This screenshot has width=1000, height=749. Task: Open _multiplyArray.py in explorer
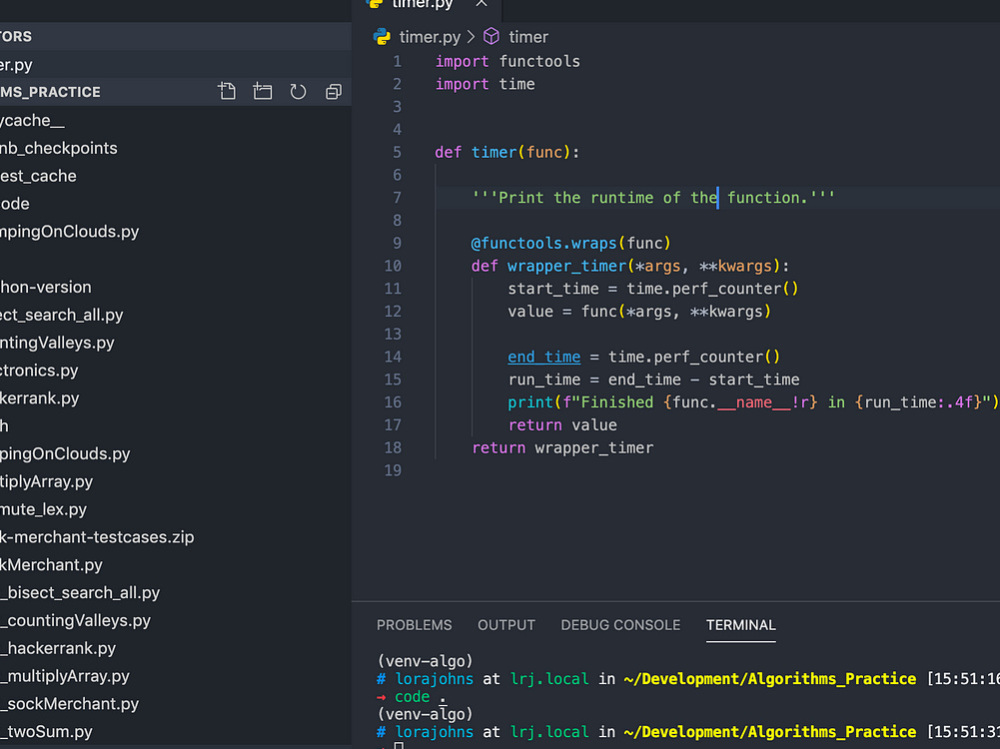click(175, 676)
